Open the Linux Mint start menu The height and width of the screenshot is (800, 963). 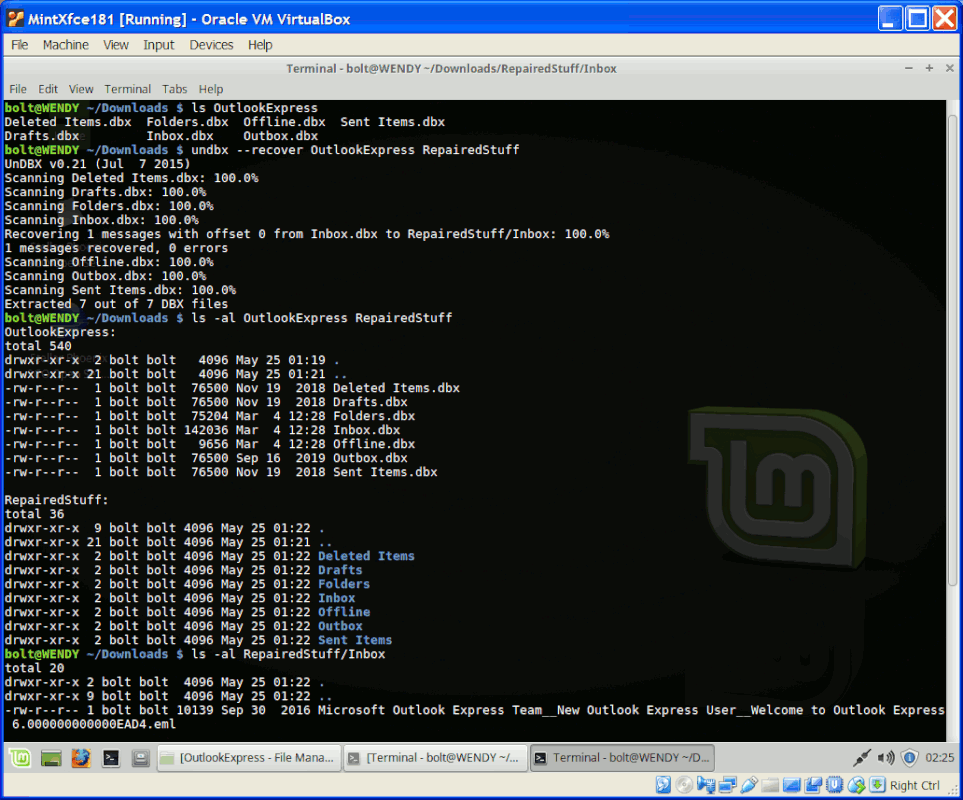(x=20, y=758)
